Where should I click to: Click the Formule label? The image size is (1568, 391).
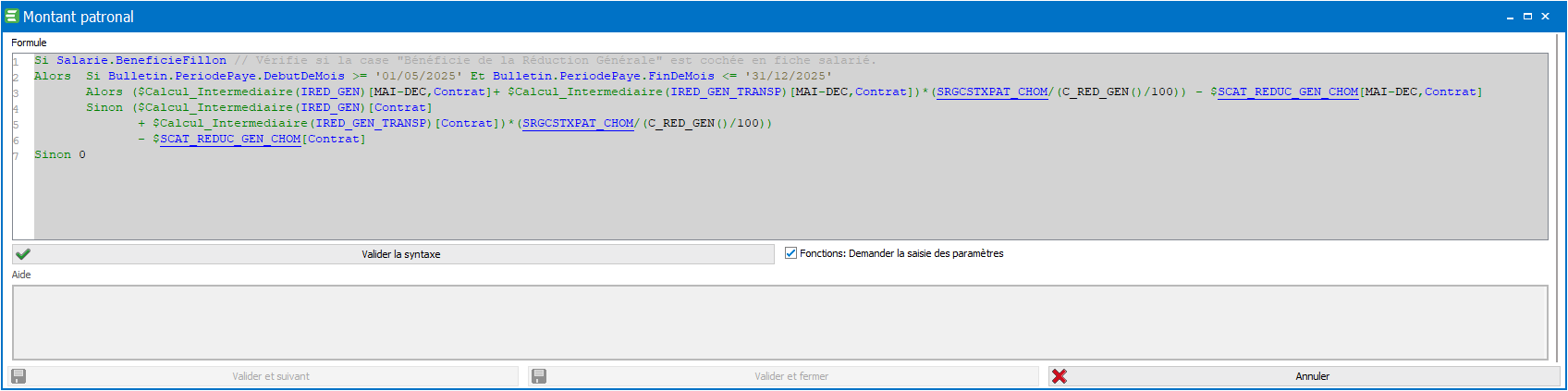pos(29,43)
